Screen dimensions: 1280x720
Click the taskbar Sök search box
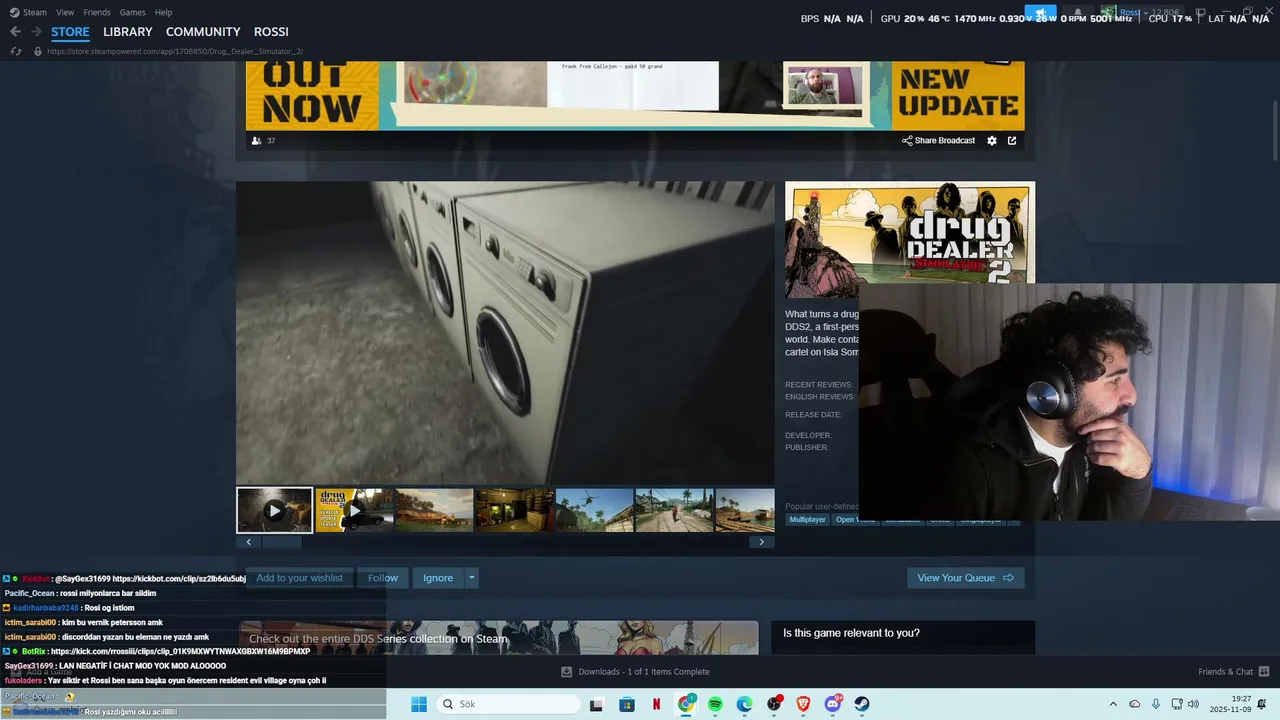click(507, 704)
